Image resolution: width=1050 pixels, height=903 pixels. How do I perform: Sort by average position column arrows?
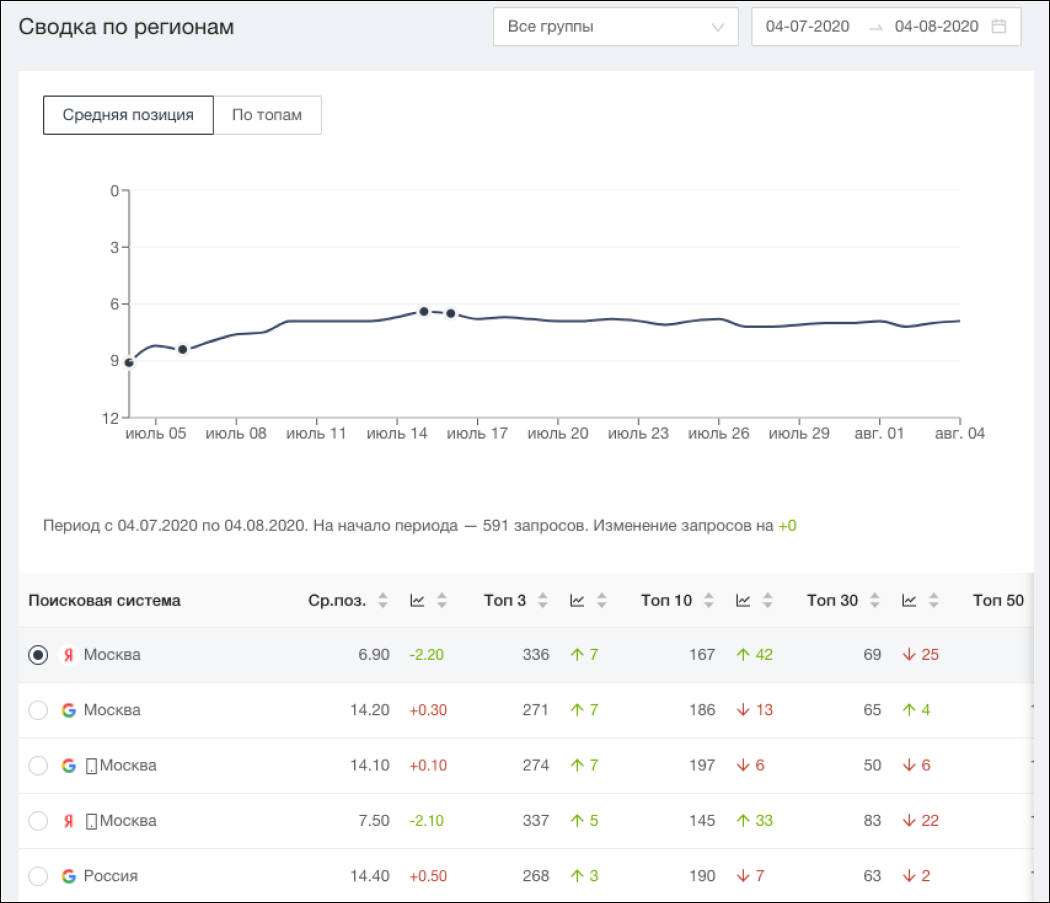pyautogui.click(x=382, y=601)
